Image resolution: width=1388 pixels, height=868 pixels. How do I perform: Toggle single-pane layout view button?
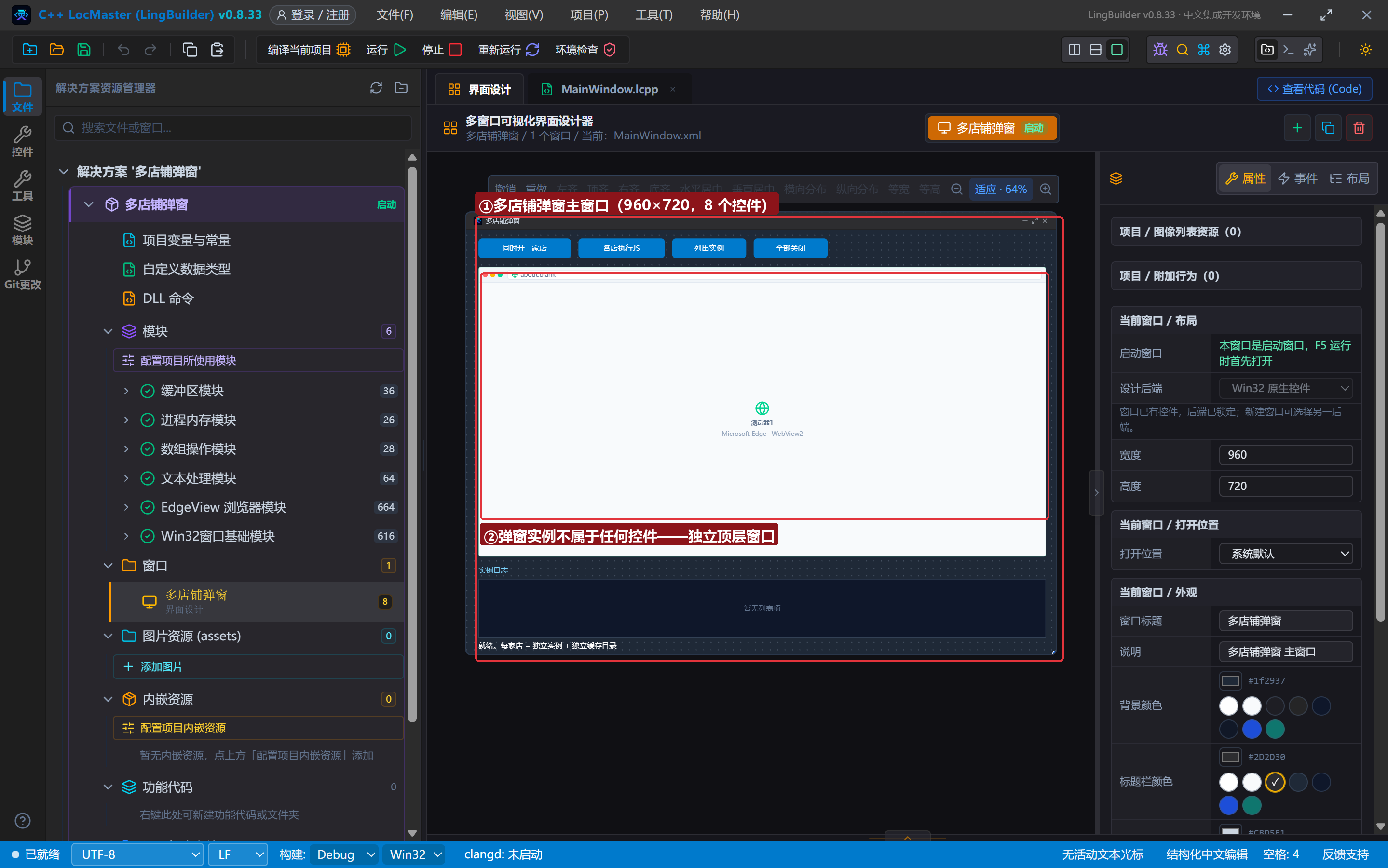1117,50
